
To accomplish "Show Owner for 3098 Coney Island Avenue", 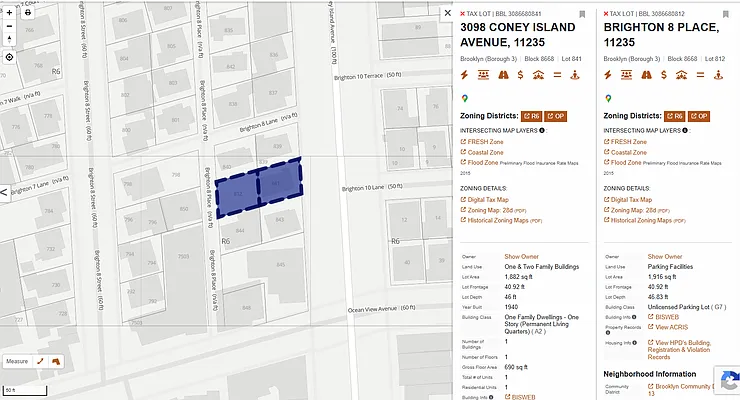I will (521, 257).
